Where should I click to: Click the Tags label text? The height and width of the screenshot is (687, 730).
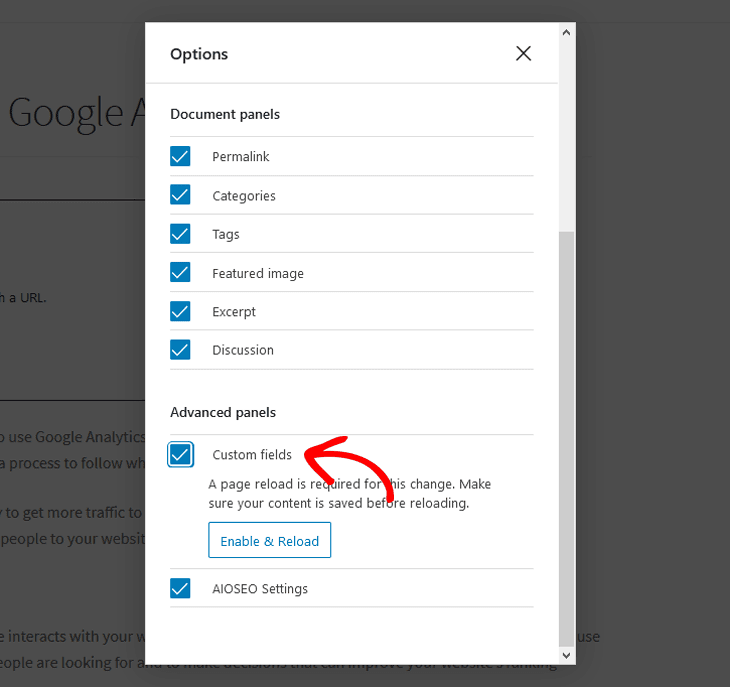click(x=226, y=235)
